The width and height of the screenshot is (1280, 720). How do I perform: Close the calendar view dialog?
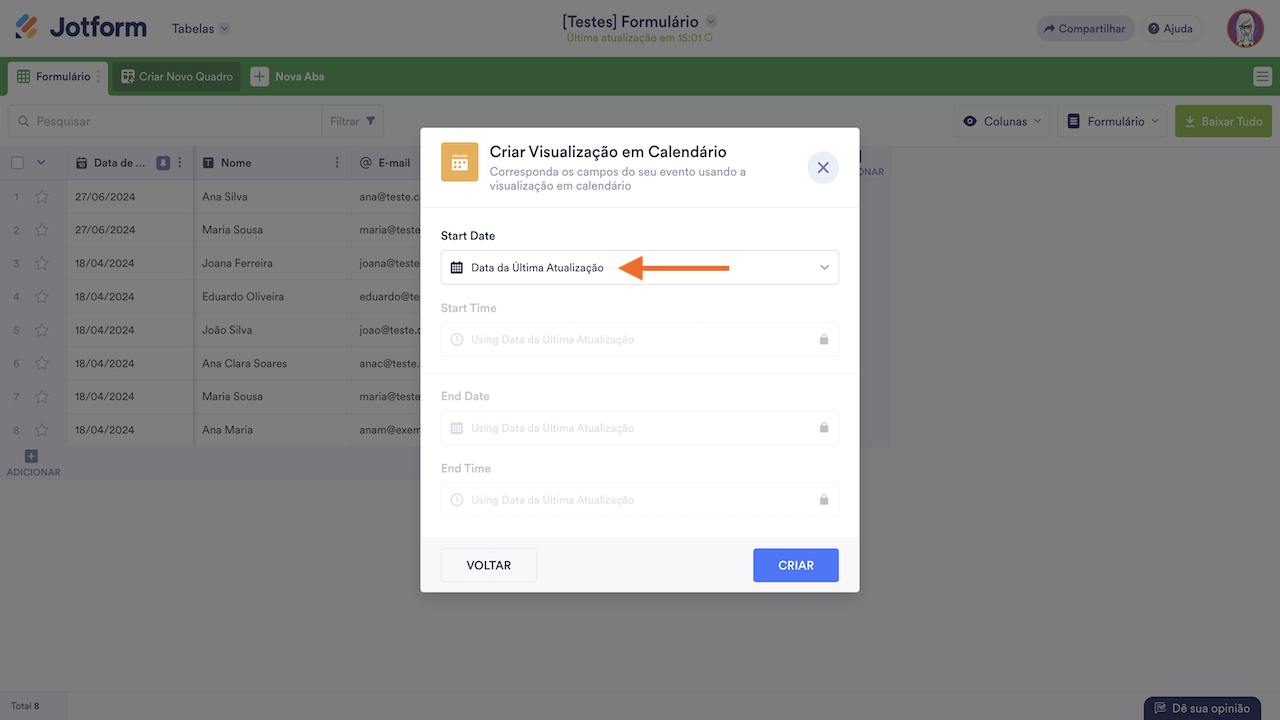click(823, 168)
